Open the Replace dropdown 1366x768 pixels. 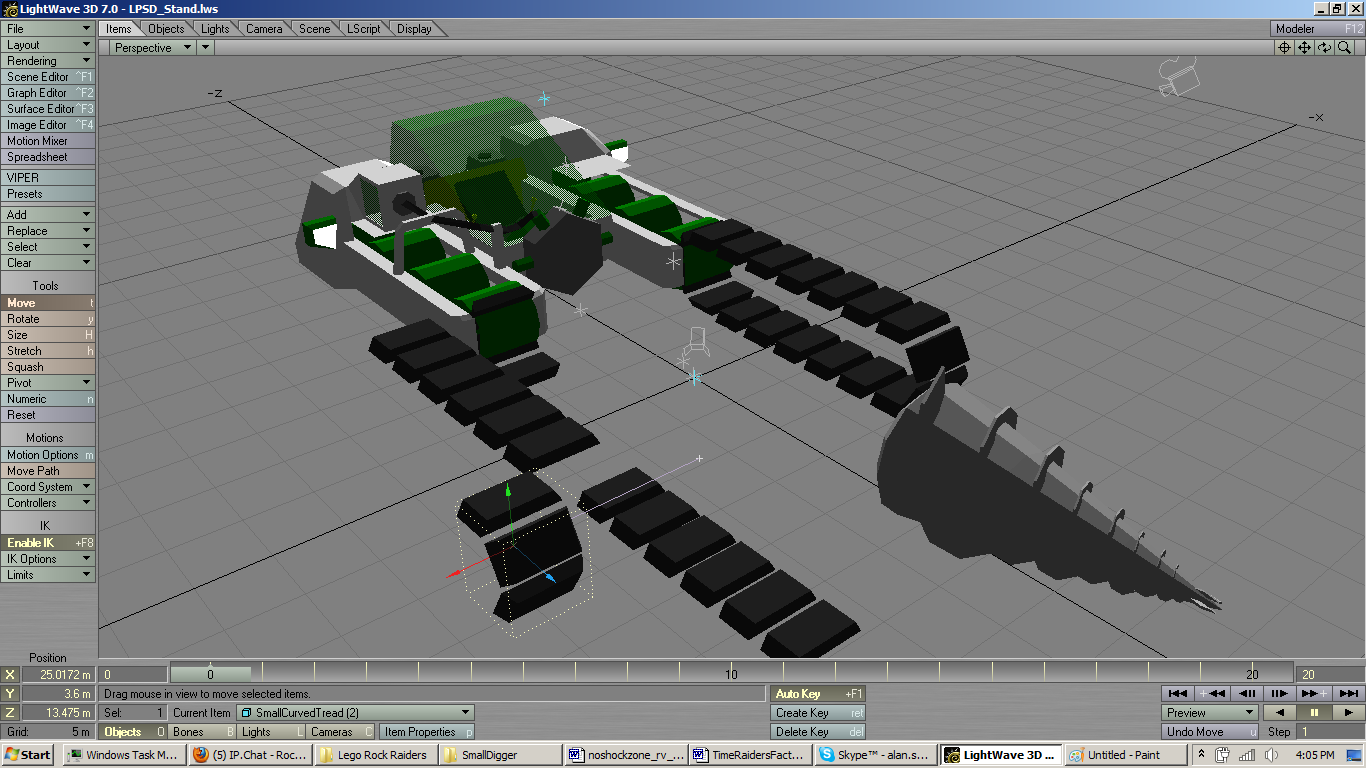(x=48, y=231)
